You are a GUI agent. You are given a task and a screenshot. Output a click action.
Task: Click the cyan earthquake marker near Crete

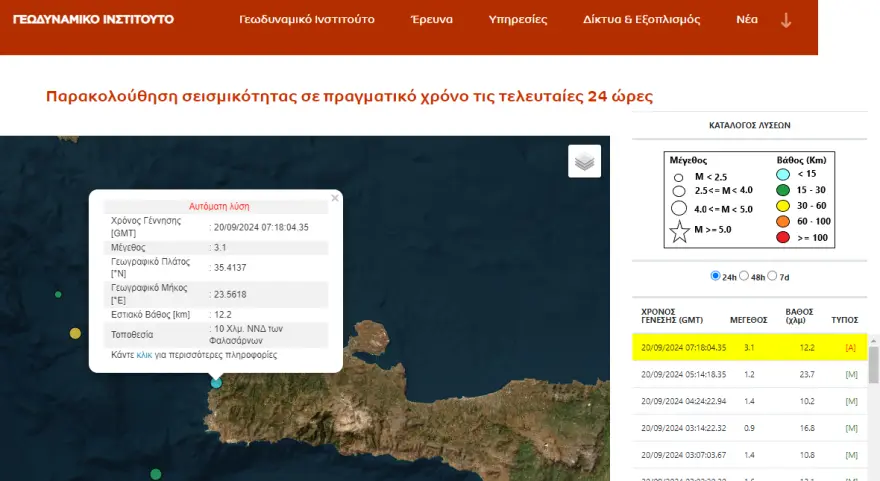(216, 382)
